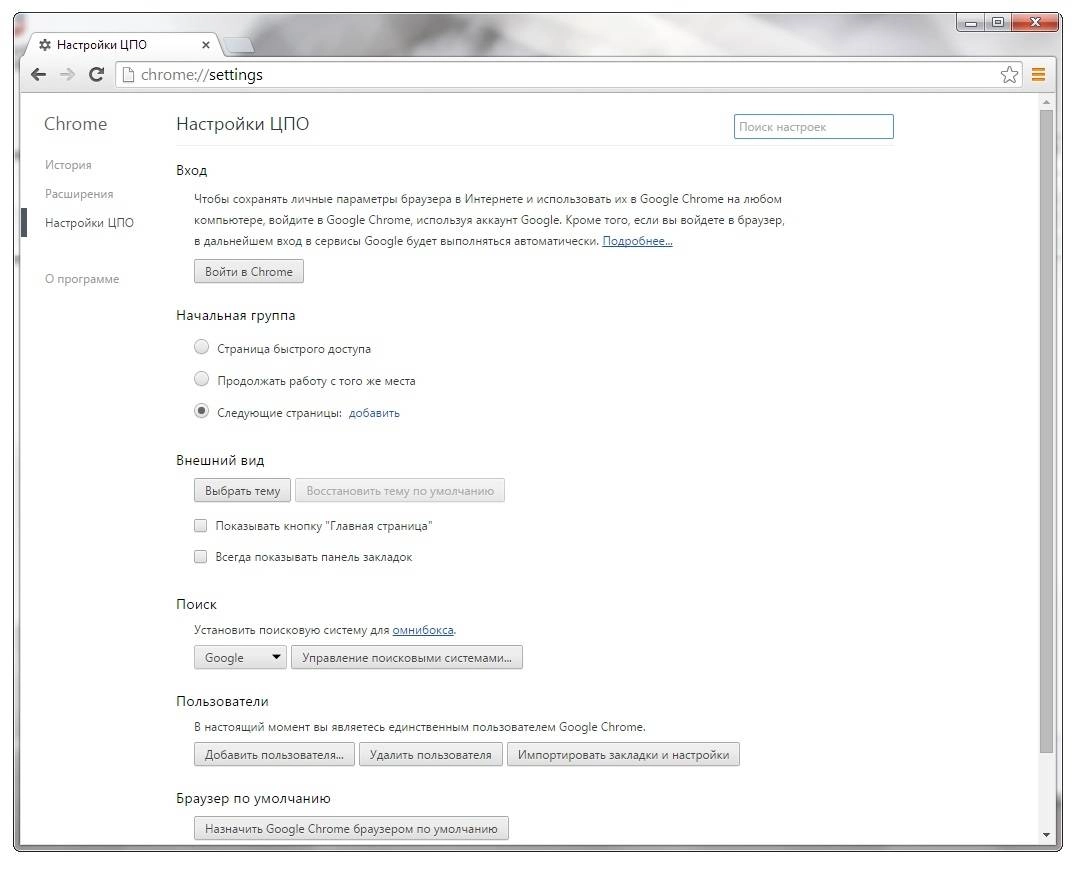
Task: Select Настройки ЦПО in the sidebar
Action: click(90, 222)
